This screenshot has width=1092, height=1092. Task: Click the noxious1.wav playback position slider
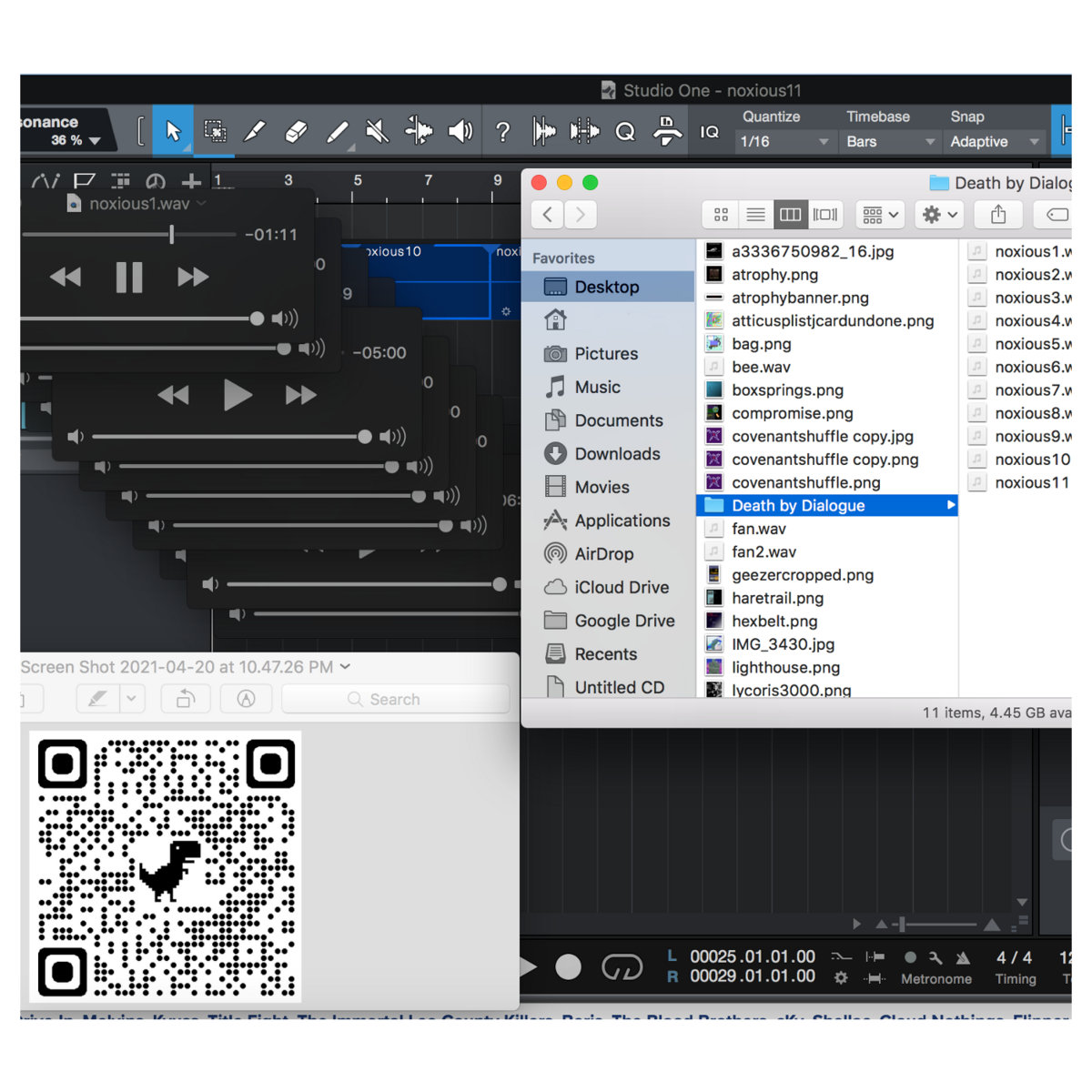click(x=171, y=235)
